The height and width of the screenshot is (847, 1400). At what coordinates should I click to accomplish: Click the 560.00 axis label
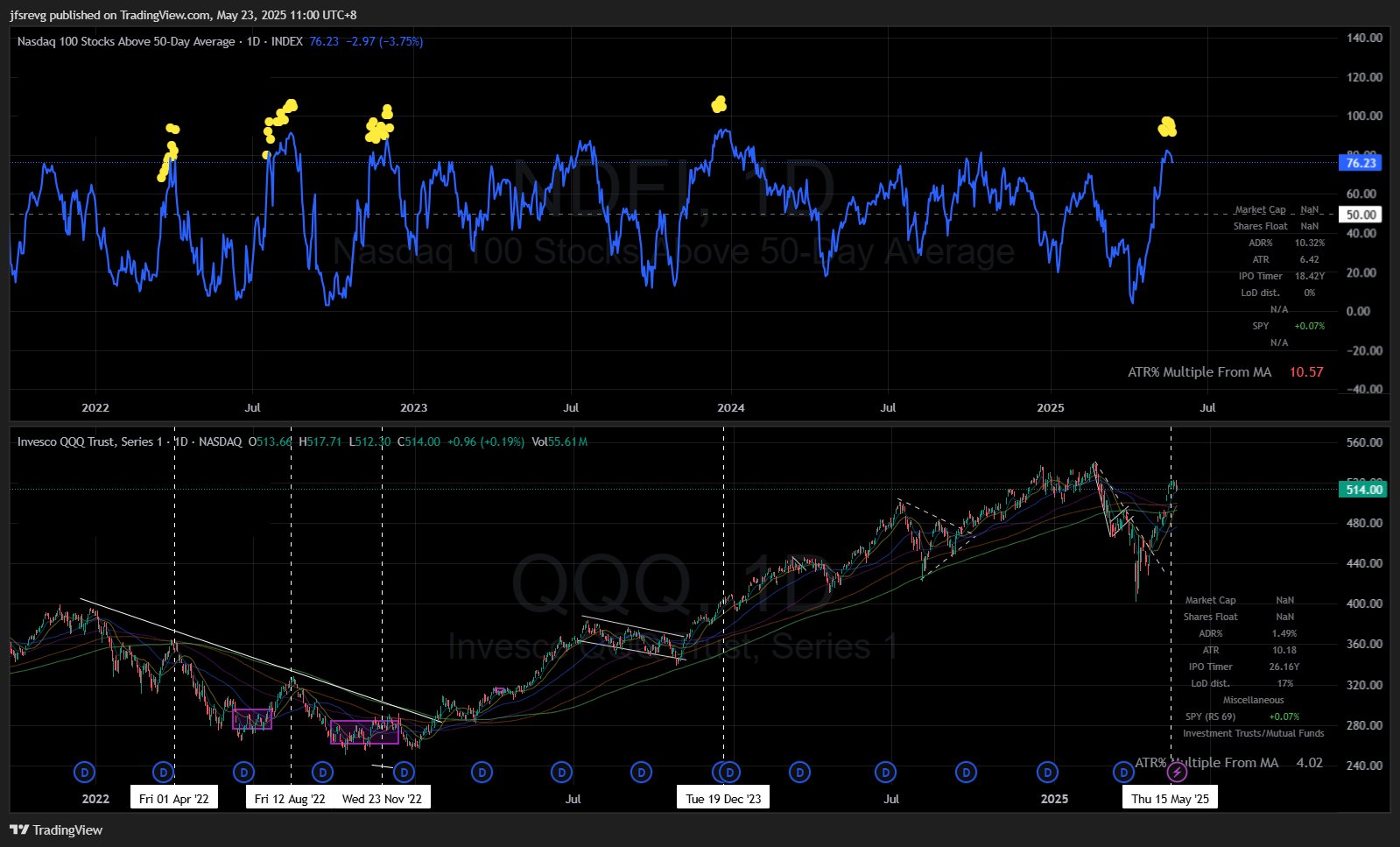(x=1365, y=442)
